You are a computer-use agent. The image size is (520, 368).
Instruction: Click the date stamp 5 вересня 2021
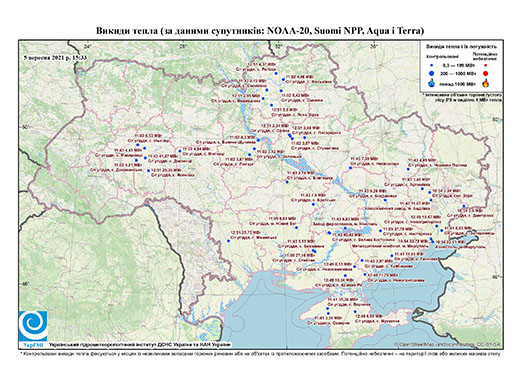55,57
